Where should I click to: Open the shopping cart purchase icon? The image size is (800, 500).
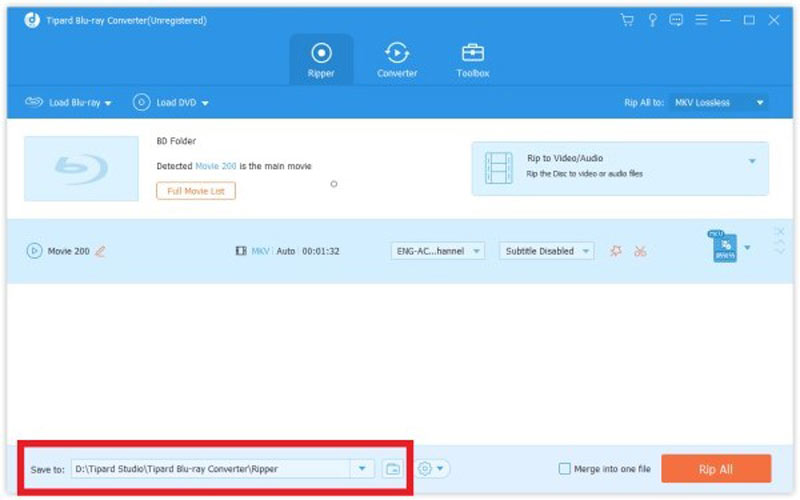[627, 19]
